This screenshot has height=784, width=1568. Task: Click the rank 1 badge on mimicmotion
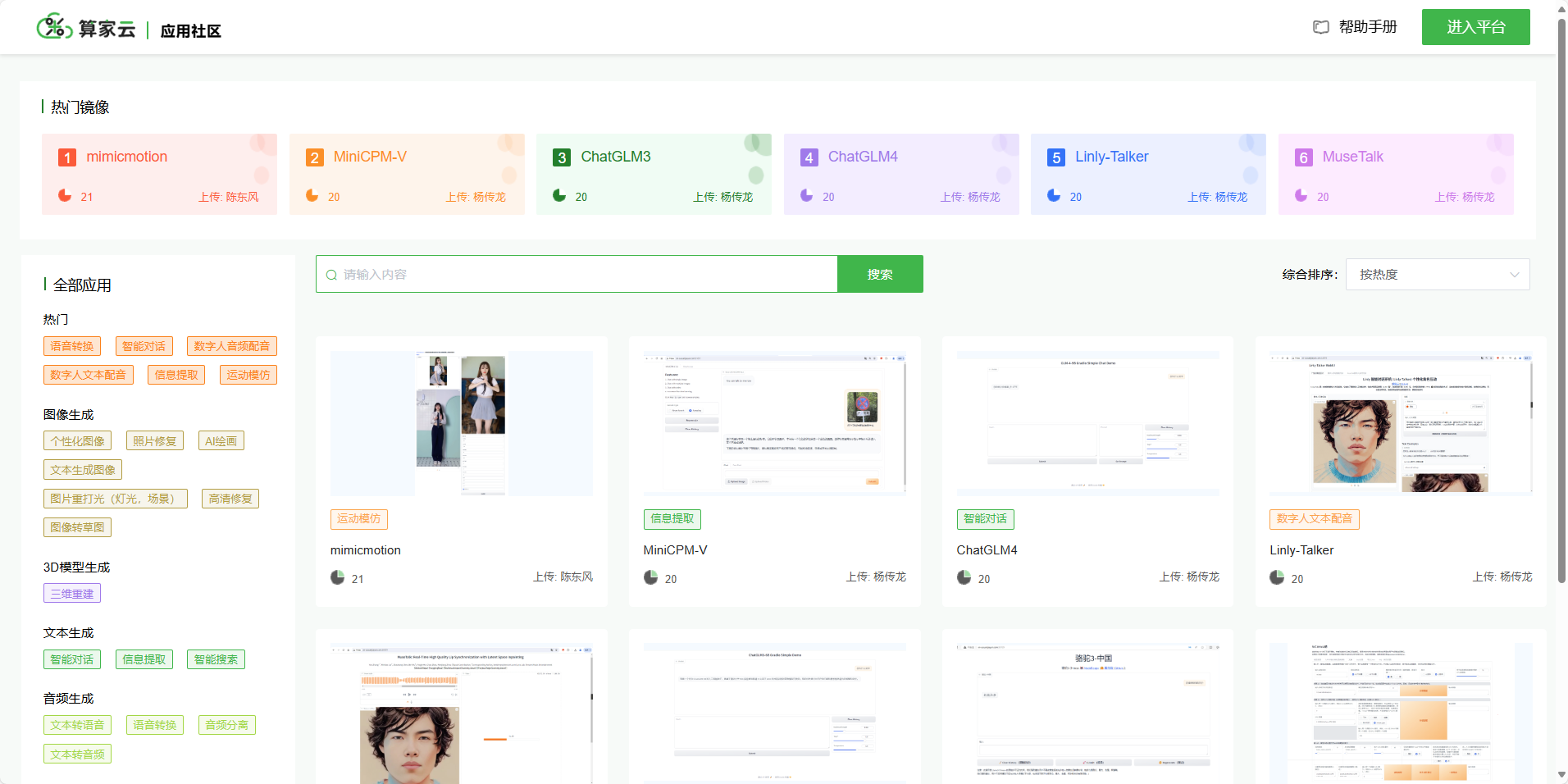tap(67, 157)
